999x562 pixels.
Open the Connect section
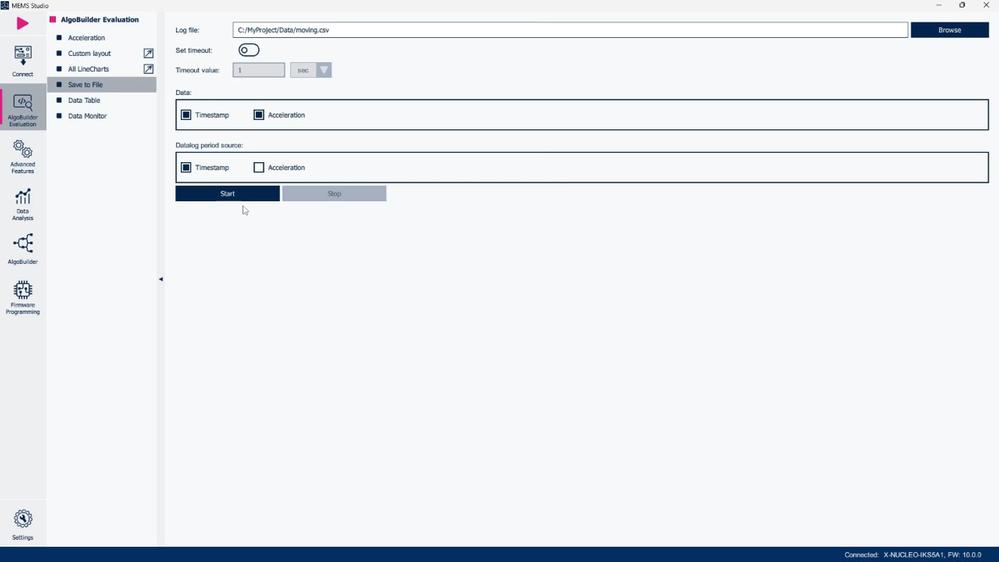22,61
